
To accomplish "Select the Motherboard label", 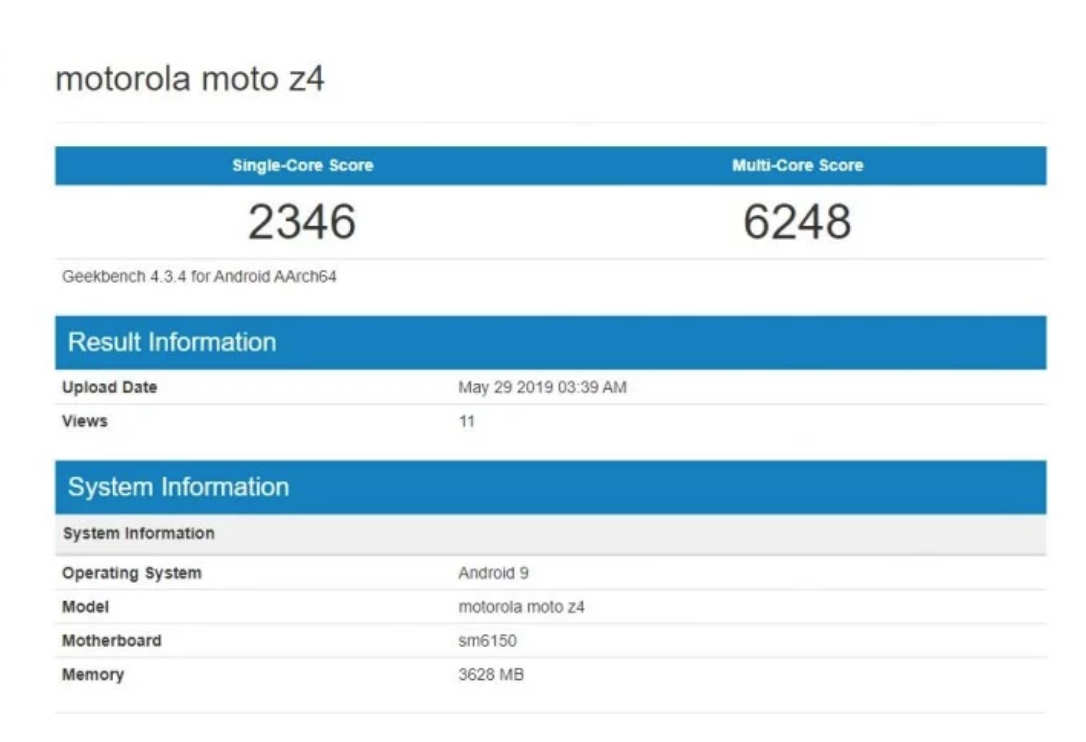I will pos(112,641).
